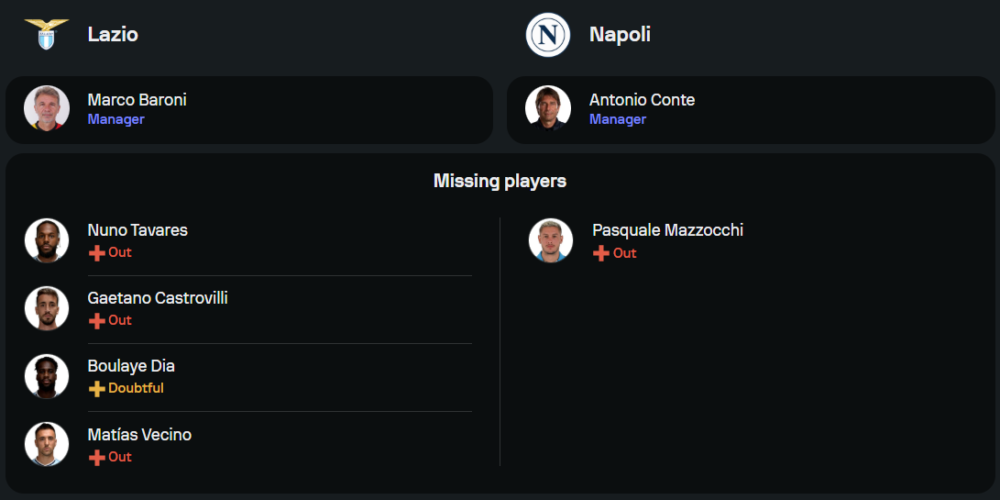The height and width of the screenshot is (500, 1000).
Task: Click the yellow doubtful cross for Boulaye Dia
Action: pyautogui.click(x=97, y=389)
